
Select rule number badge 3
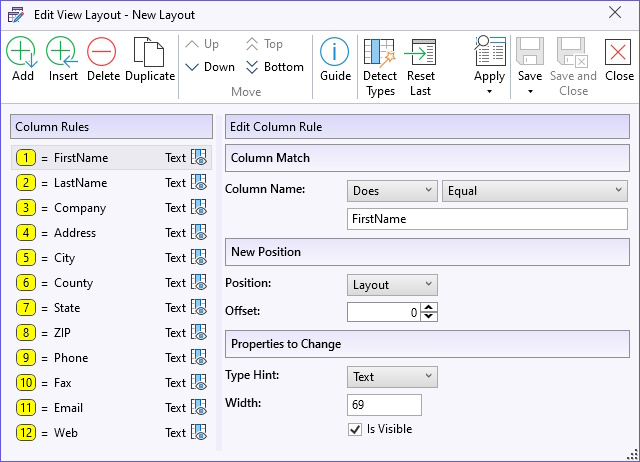[x=26, y=207]
